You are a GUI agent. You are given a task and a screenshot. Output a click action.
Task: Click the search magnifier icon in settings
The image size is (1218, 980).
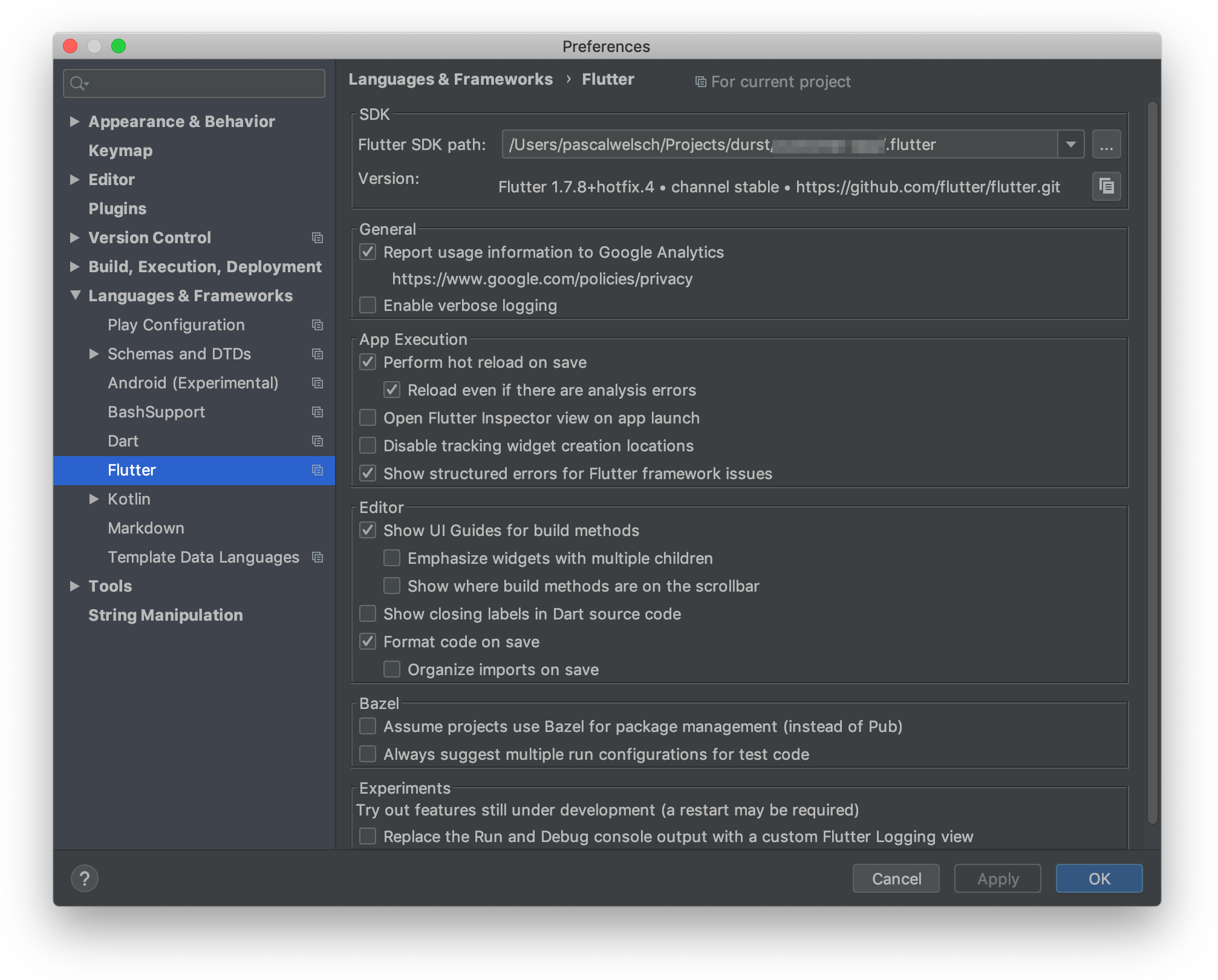(x=79, y=83)
